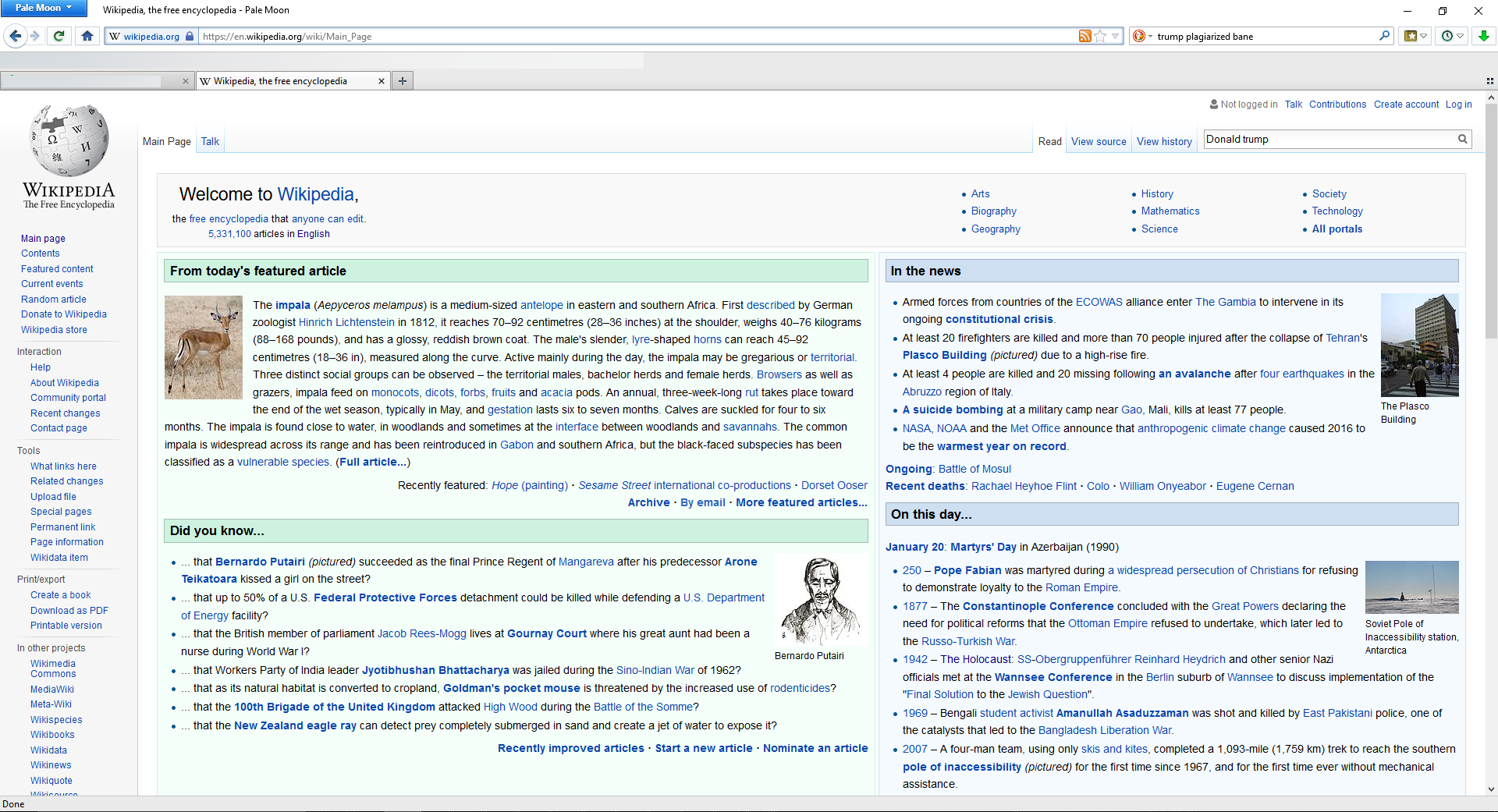Image resolution: width=1498 pixels, height=812 pixels.
Task: Click the Wikipedia search magnifier icon
Action: pyautogui.click(x=1463, y=139)
